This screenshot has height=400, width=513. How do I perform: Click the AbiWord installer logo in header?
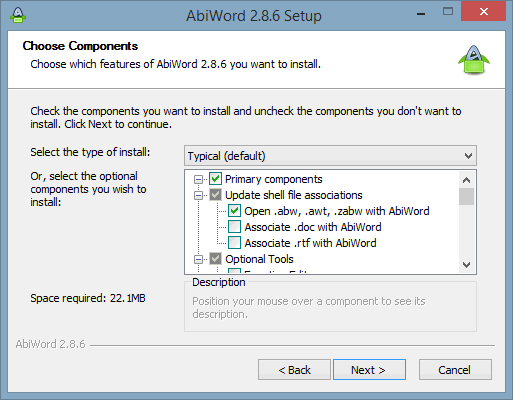click(x=474, y=60)
